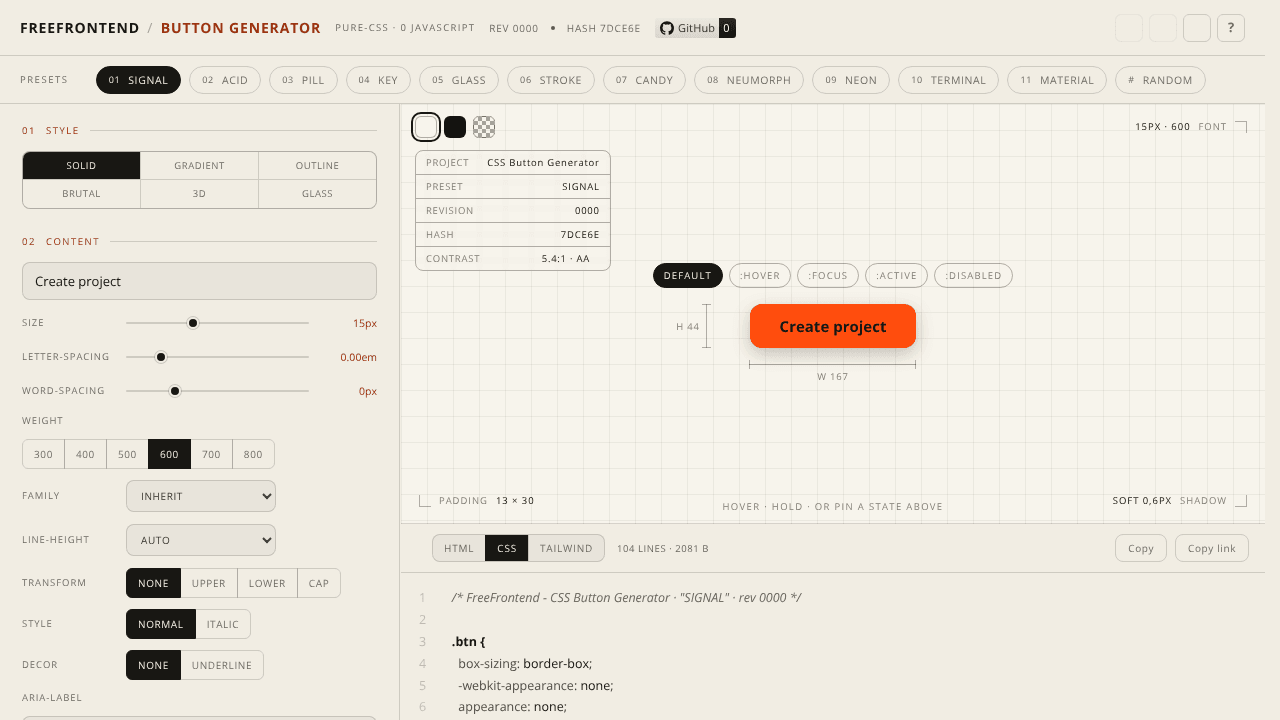The height and width of the screenshot is (720, 1280).
Task: Pick the Brutal style option
Action: (81, 194)
